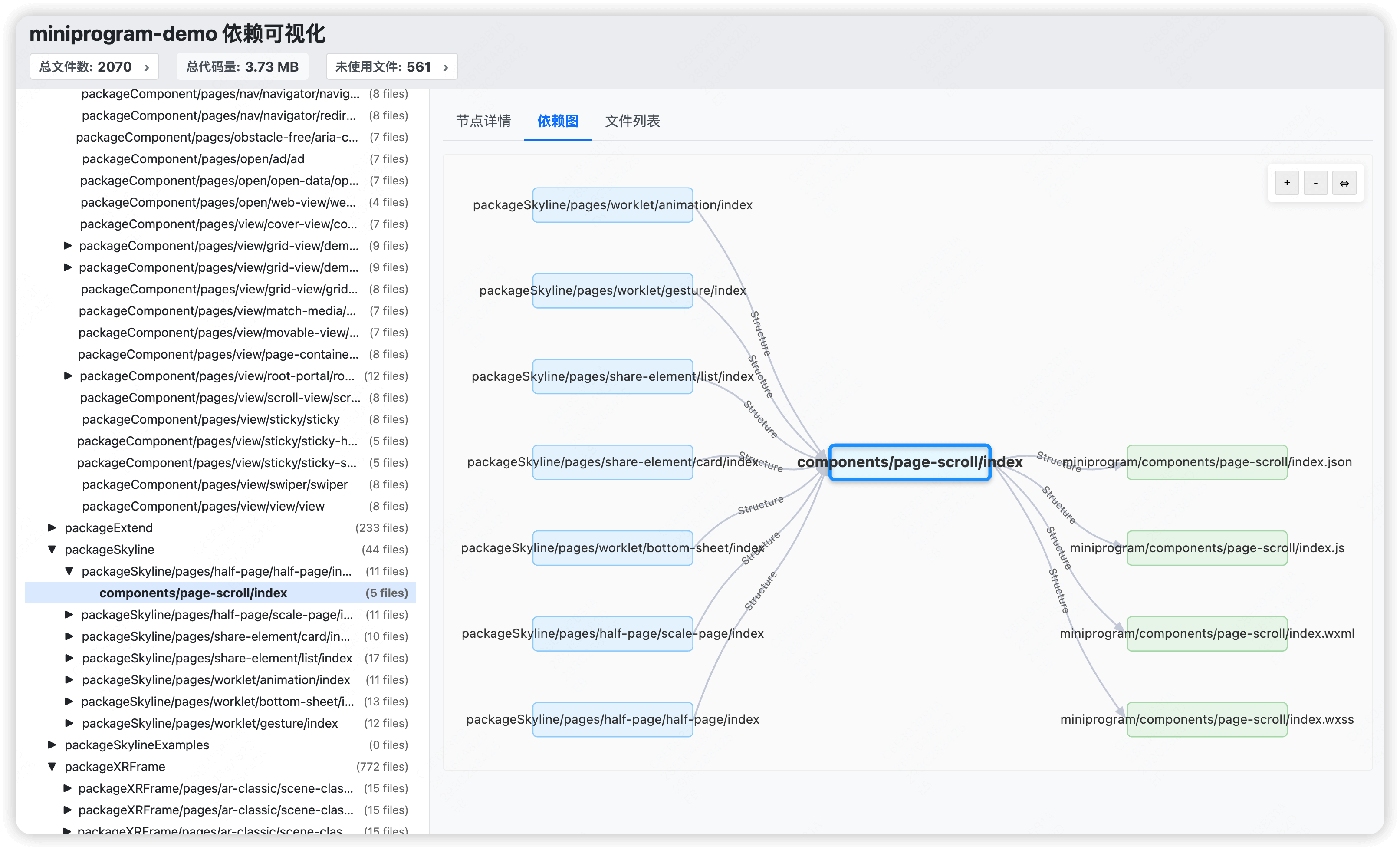1400x850 pixels.
Task: Click the page-scroll/index.wxss green node
Action: pyautogui.click(x=1207, y=719)
